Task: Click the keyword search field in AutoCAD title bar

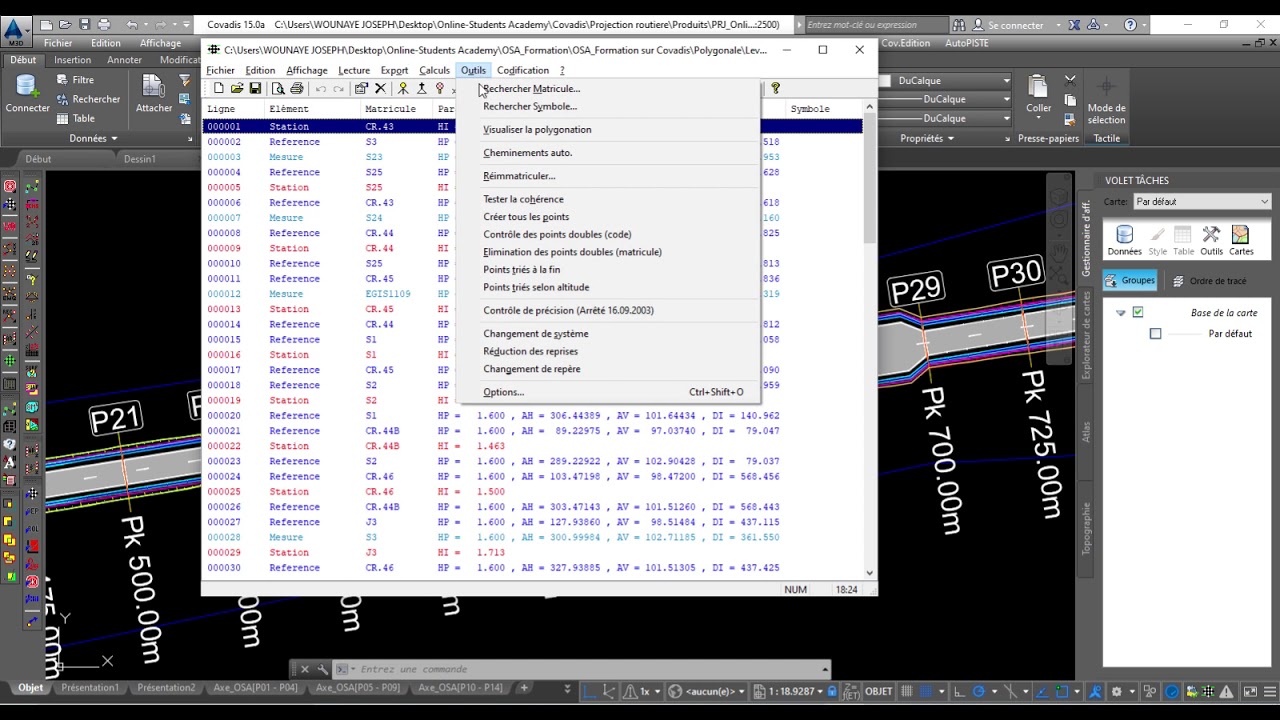Action: [x=876, y=24]
